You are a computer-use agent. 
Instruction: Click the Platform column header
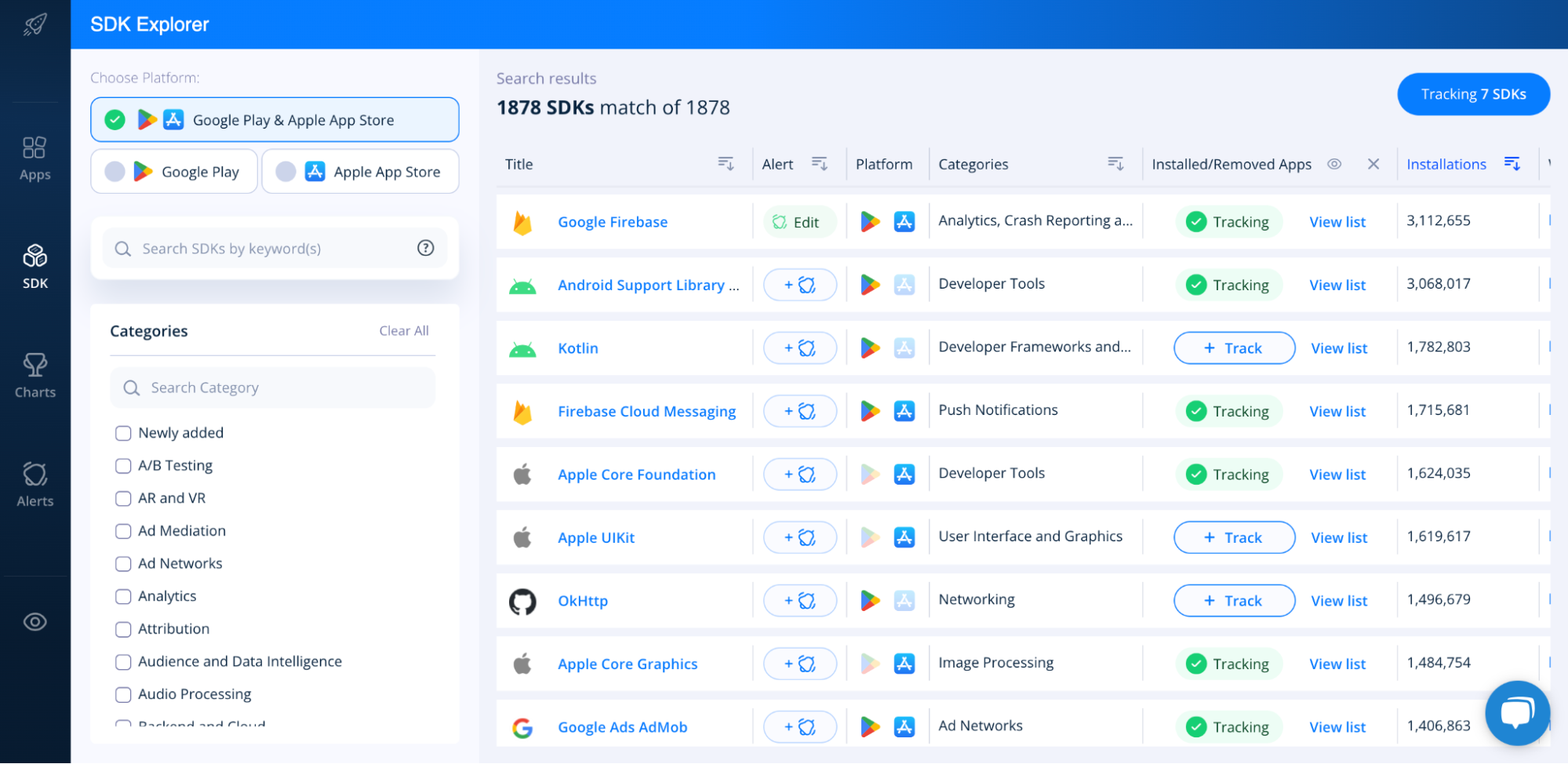coord(884,164)
